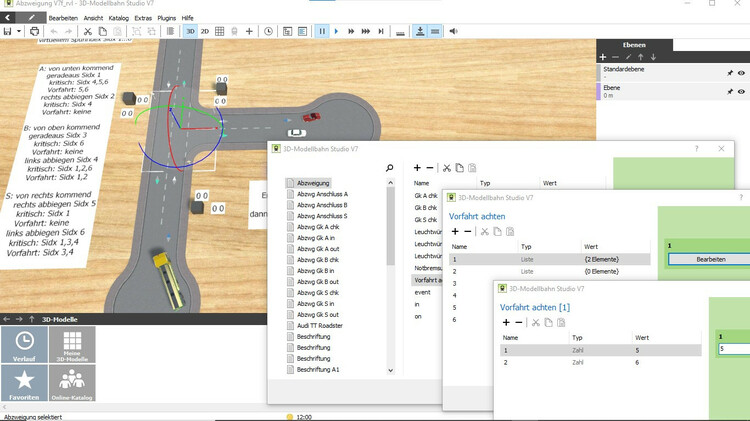Click the save icon in the toolbar
750x421 pixels.
coord(7,32)
